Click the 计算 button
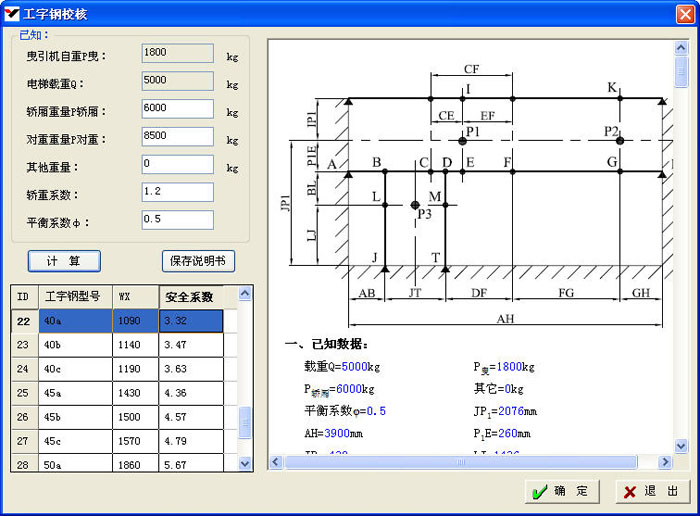This screenshot has width=700, height=516. point(64,261)
